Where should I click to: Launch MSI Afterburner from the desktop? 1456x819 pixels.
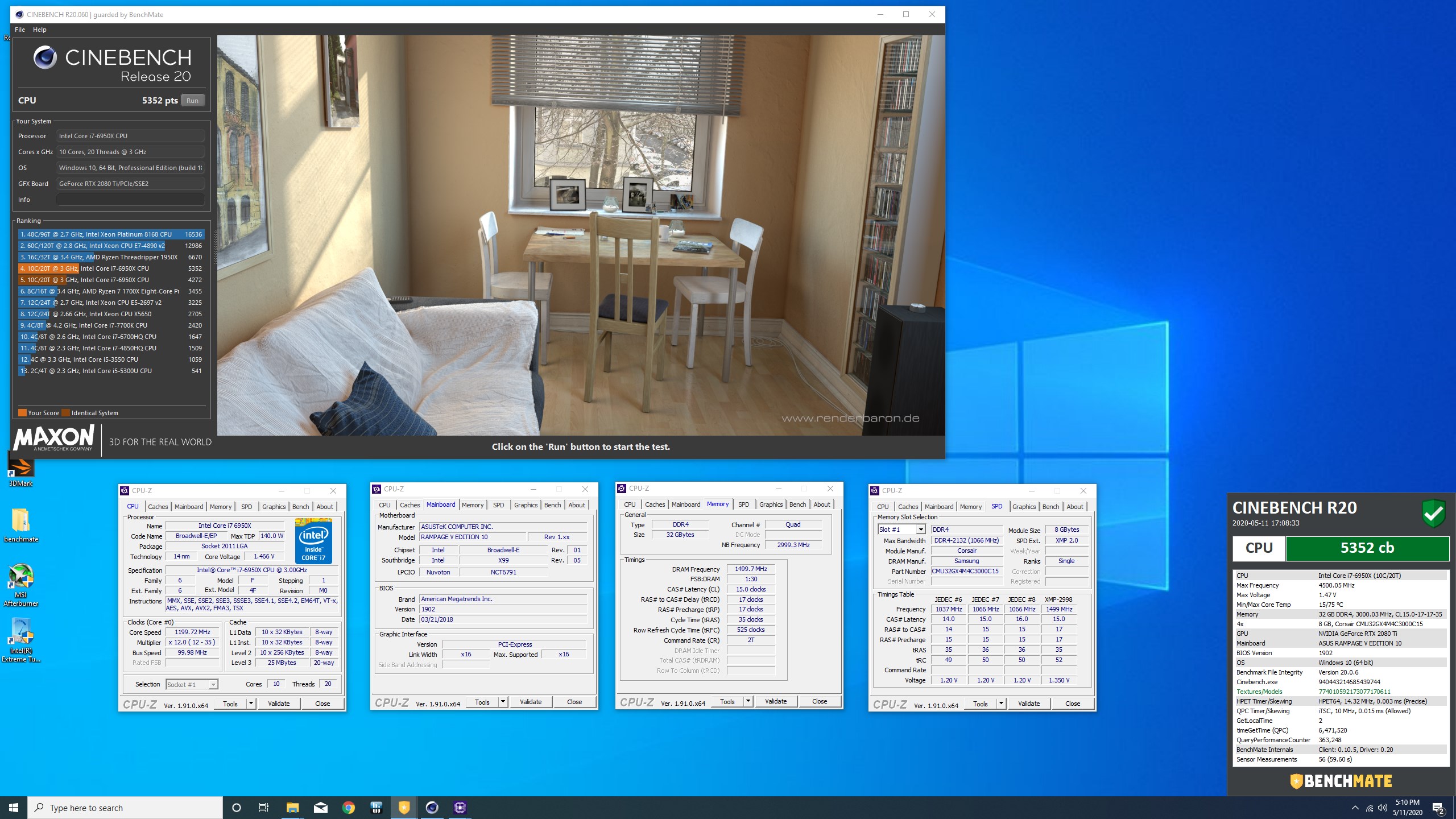[20, 585]
